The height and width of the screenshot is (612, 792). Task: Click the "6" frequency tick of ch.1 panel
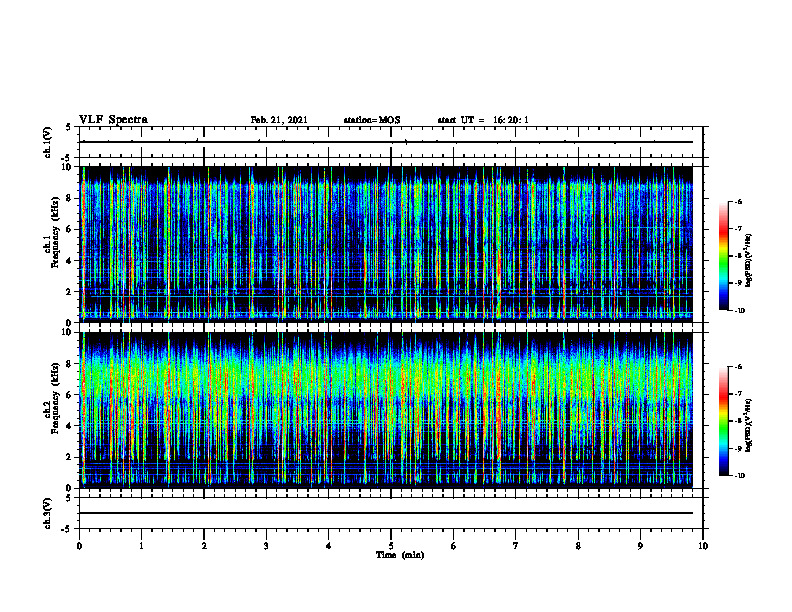click(x=70, y=229)
